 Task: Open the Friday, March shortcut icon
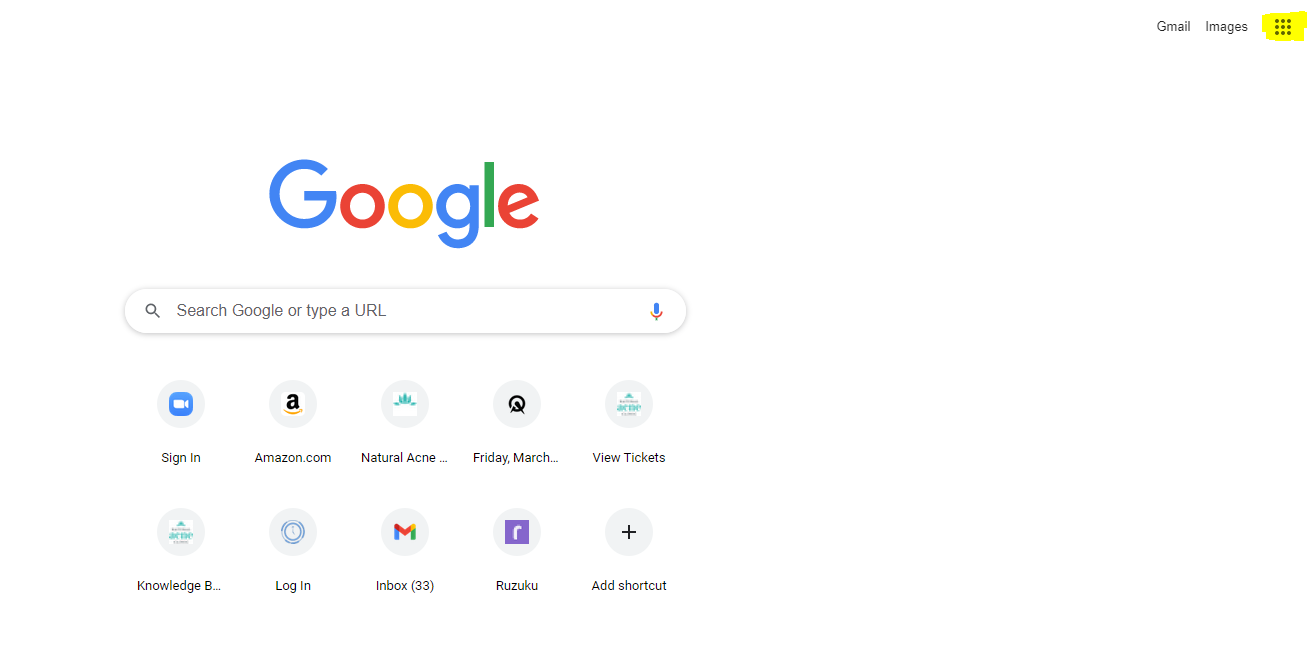[x=517, y=404]
